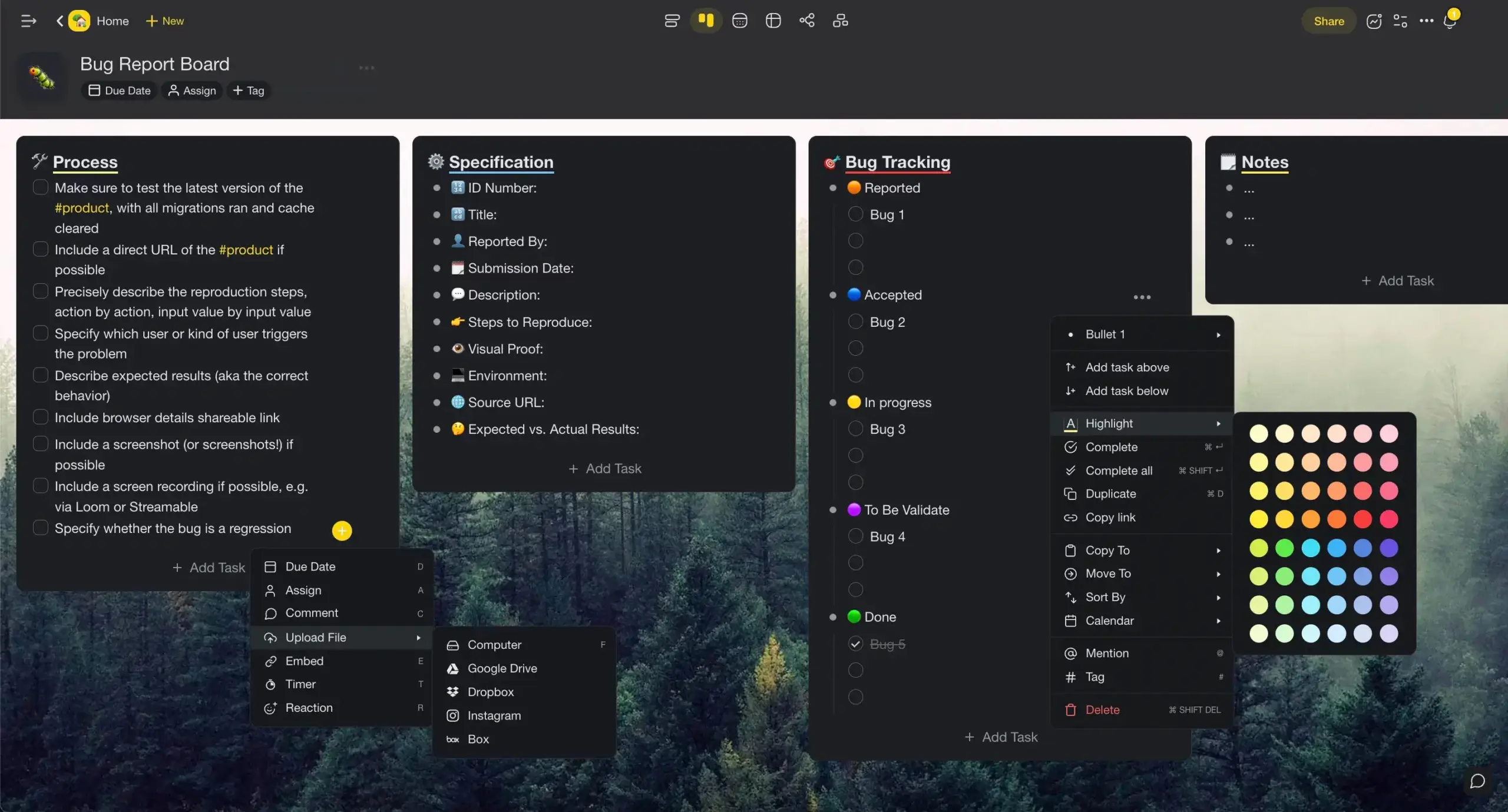Pick the bright green highlight color swatch
Viewport: 1508px width, 812px height.
coord(1284,548)
